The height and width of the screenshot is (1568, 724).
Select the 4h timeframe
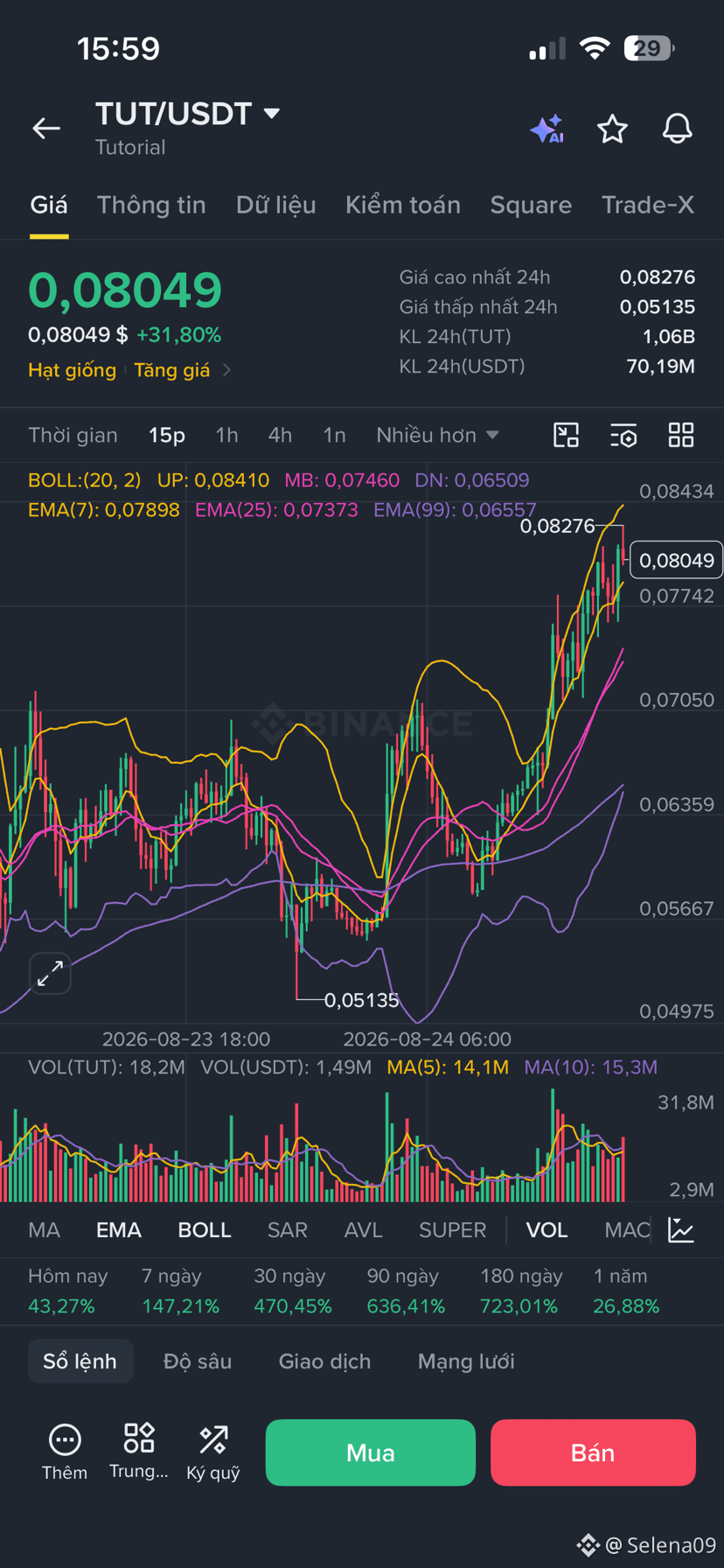(x=280, y=435)
